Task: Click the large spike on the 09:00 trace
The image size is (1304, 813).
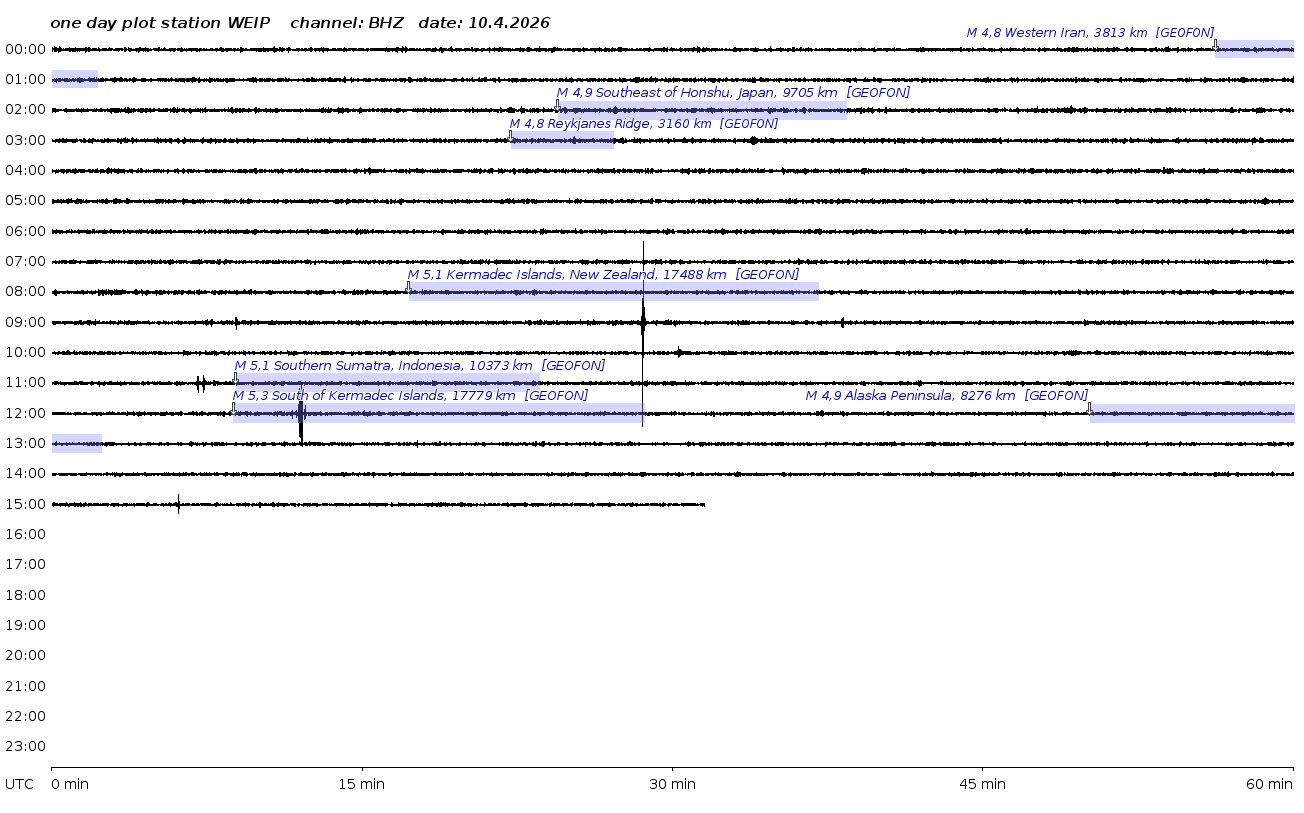Action: tap(643, 322)
